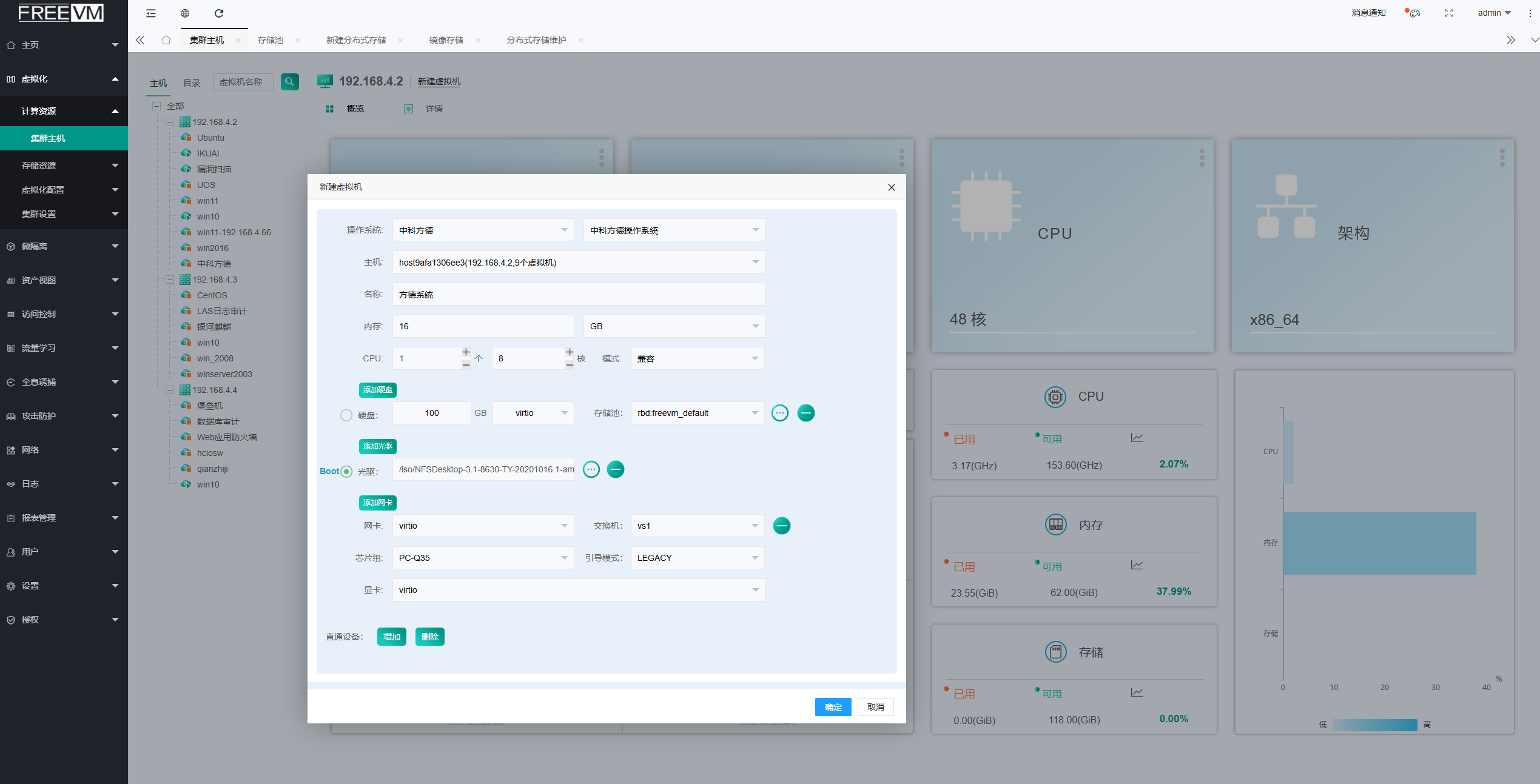1540x784 pixels.
Task: Click the globe language icon
Action: (x=185, y=13)
